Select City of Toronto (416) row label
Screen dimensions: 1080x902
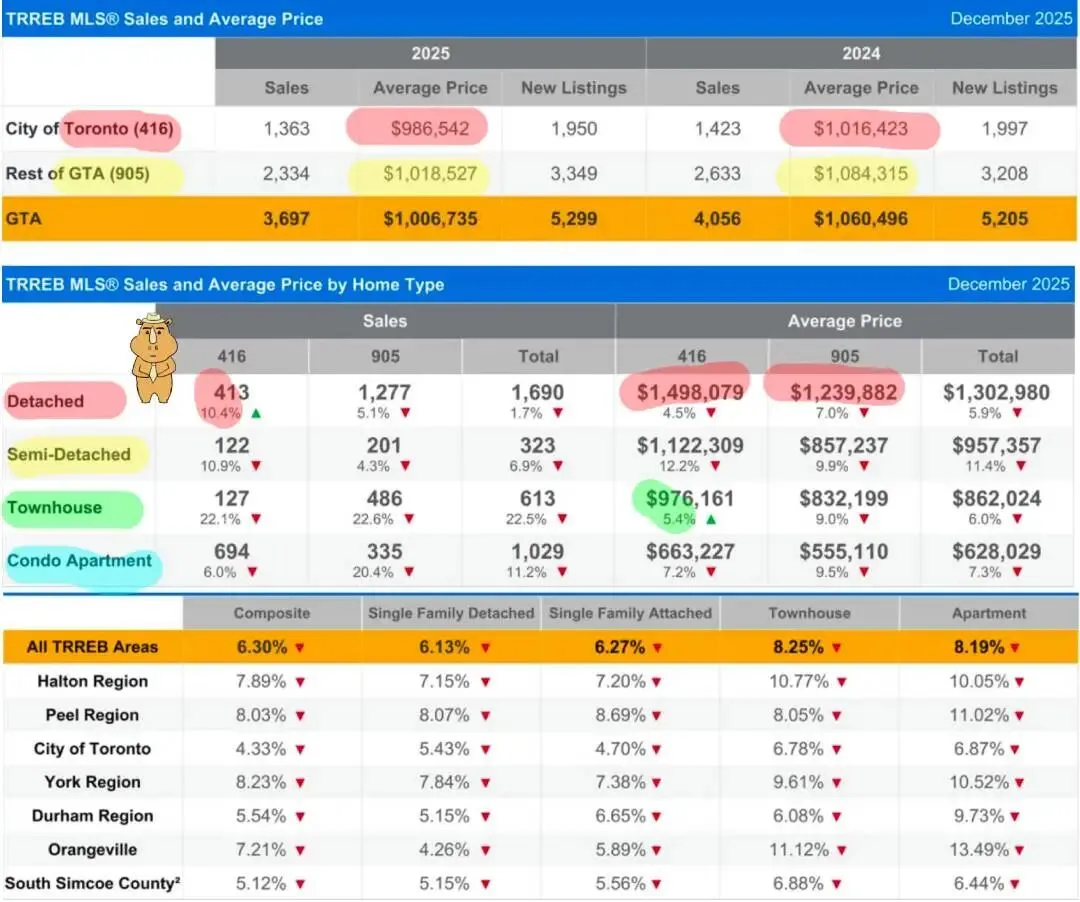coord(90,129)
